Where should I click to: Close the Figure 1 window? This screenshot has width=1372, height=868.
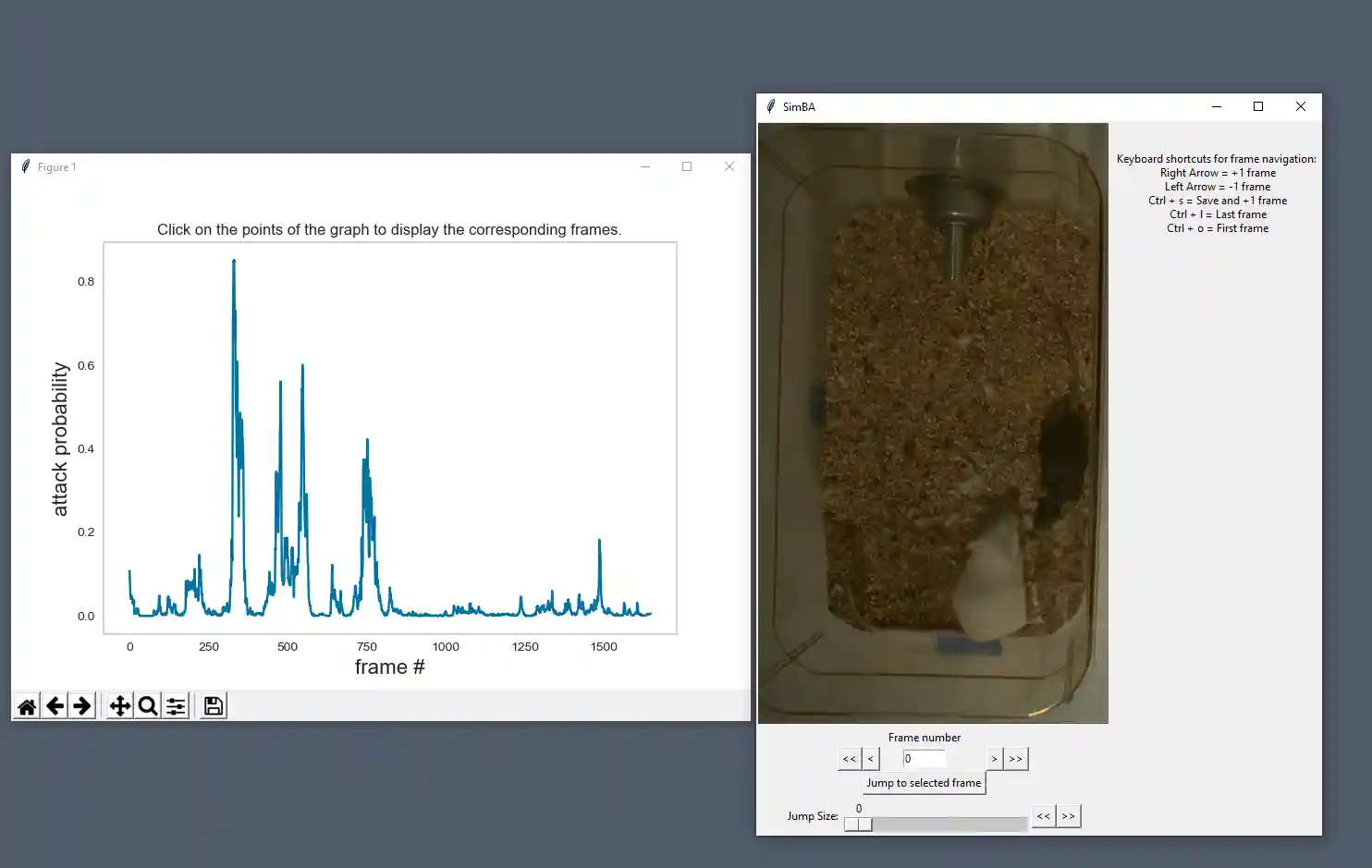[729, 166]
